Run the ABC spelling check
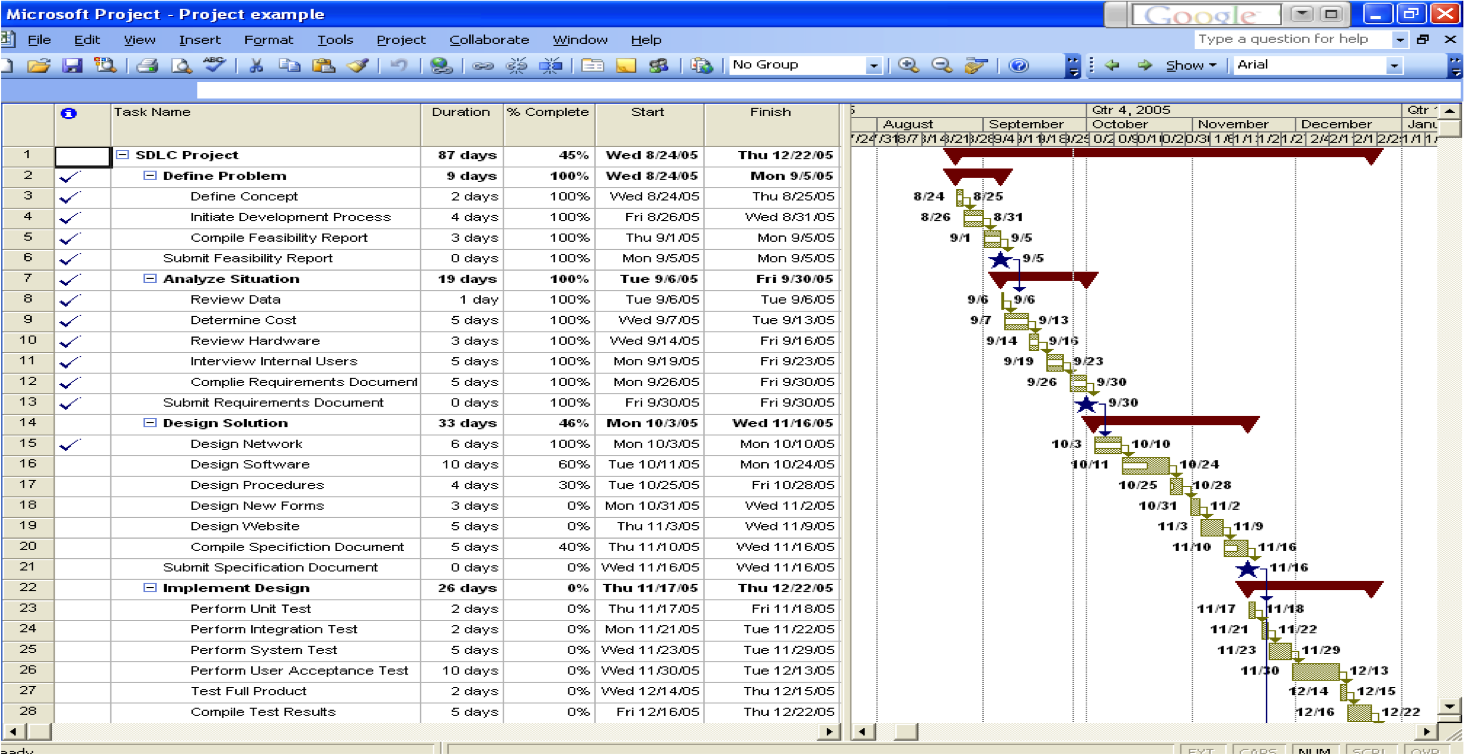1465x755 pixels. [213, 65]
